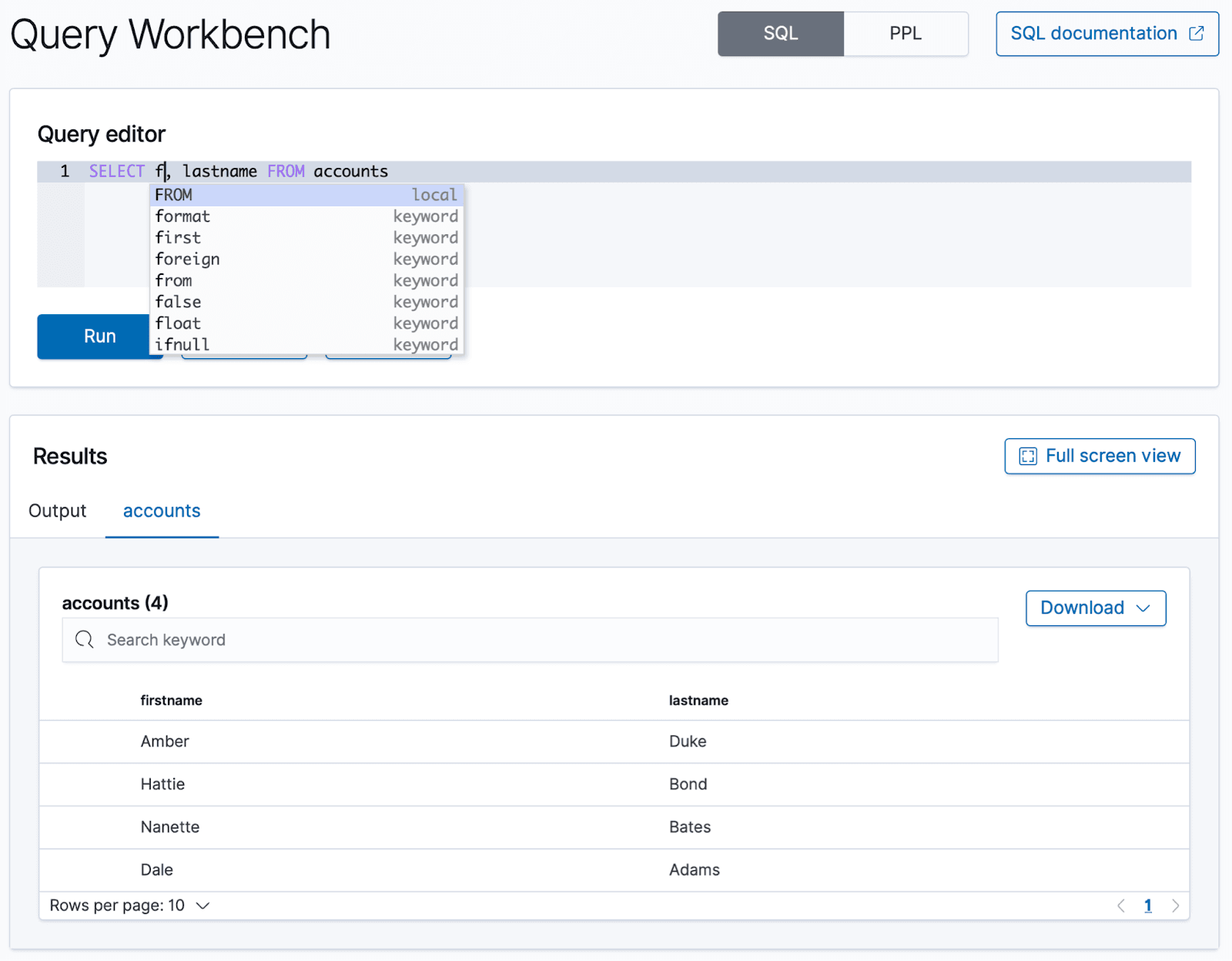
Task: Go to next results page arrow
Action: click(x=1175, y=906)
